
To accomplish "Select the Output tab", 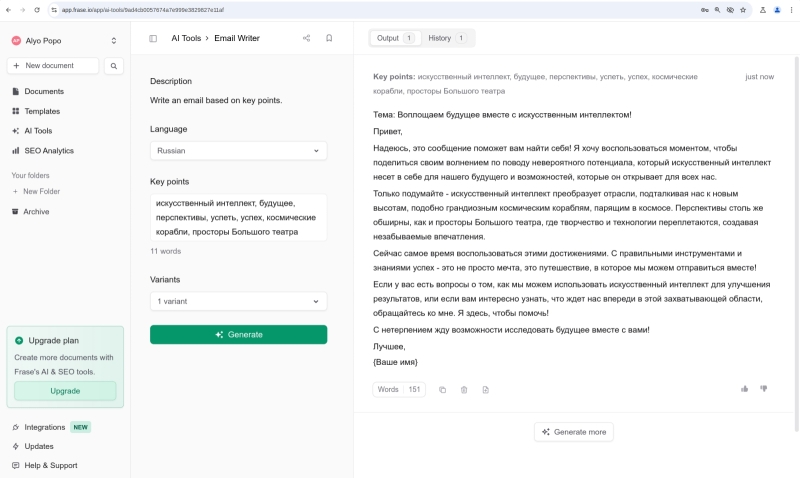I will [394, 38].
